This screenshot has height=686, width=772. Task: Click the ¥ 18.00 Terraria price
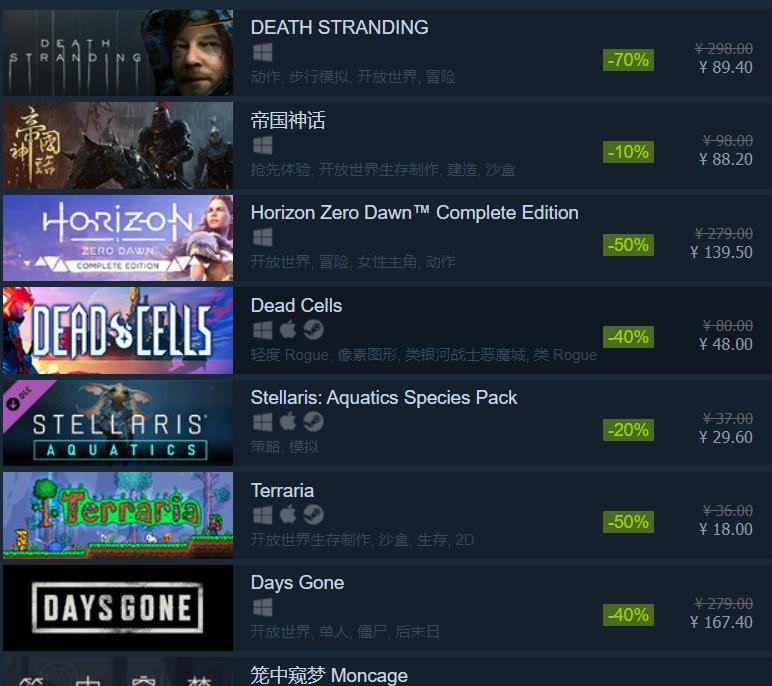point(726,529)
